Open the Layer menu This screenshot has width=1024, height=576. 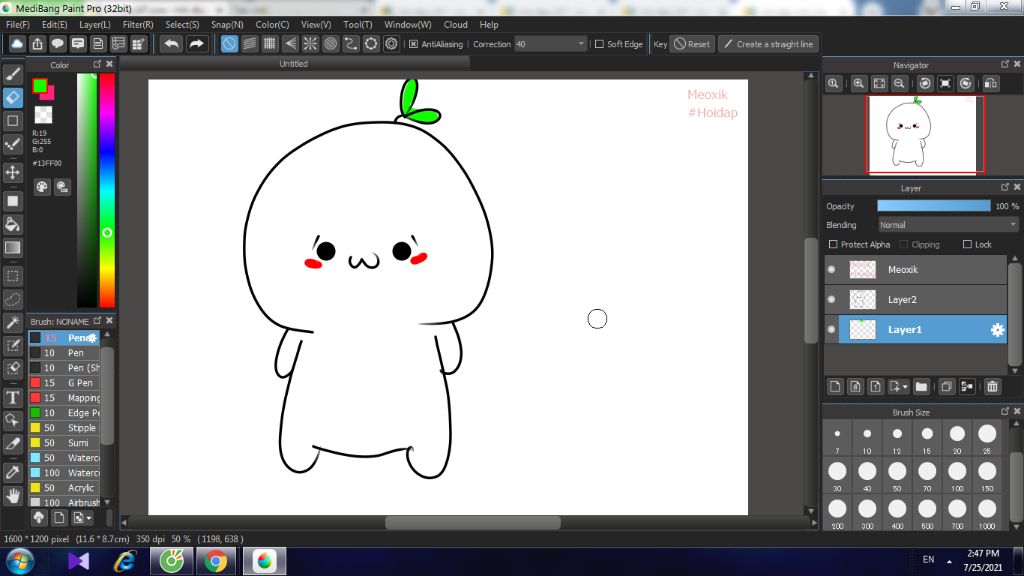[x=95, y=24]
